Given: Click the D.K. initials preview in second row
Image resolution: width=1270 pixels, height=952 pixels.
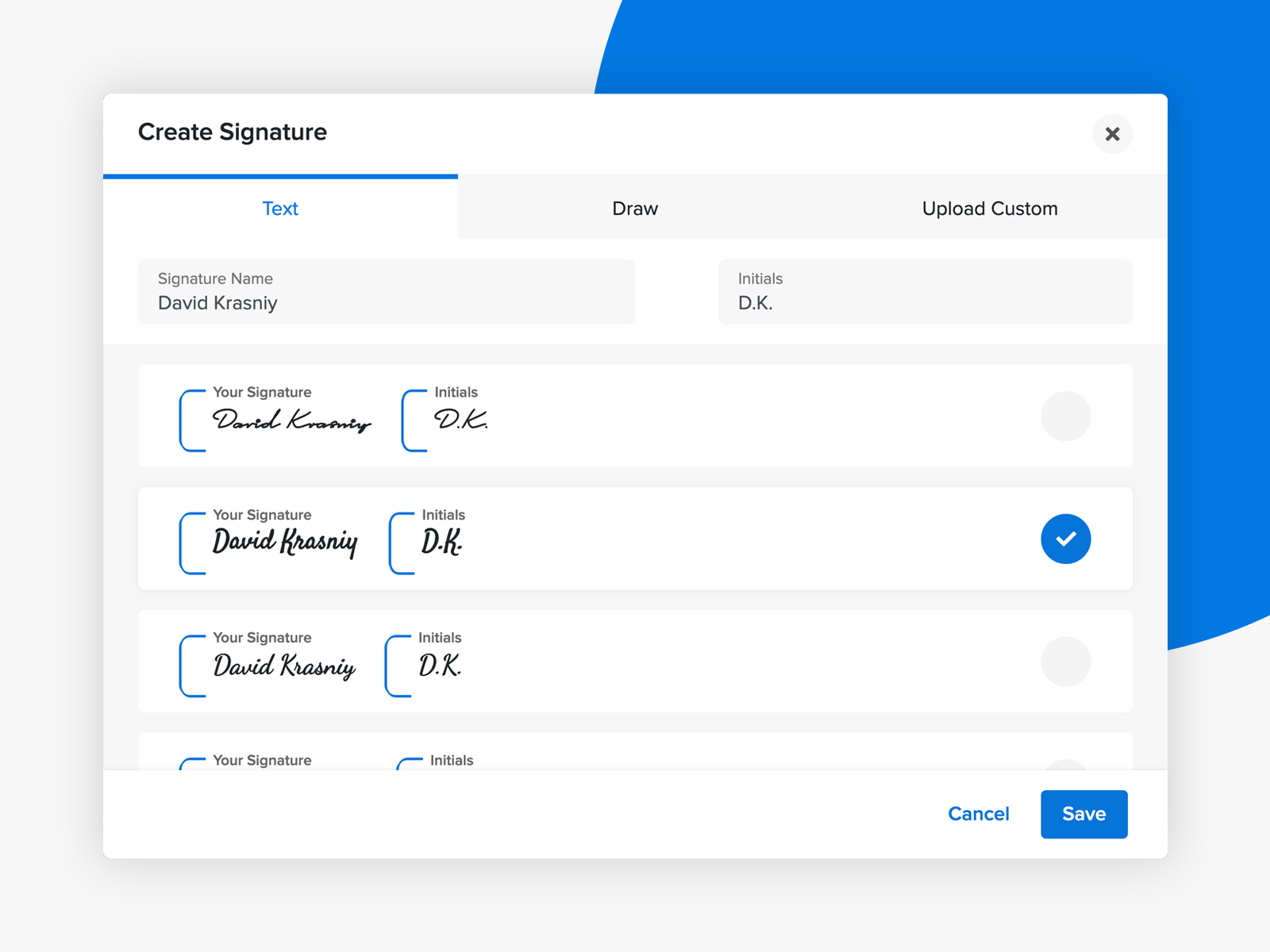Looking at the screenshot, I should click(441, 543).
